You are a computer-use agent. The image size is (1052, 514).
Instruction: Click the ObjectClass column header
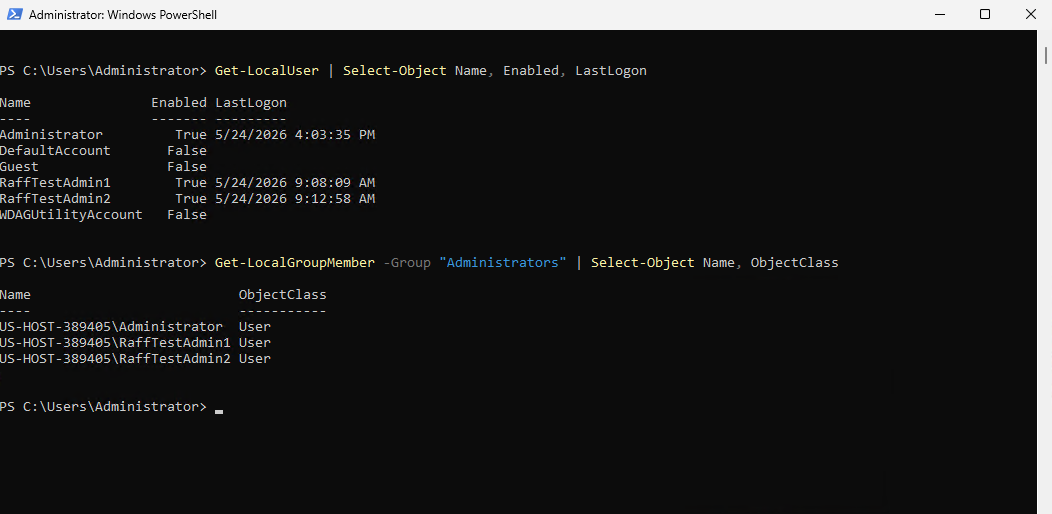click(282, 295)
